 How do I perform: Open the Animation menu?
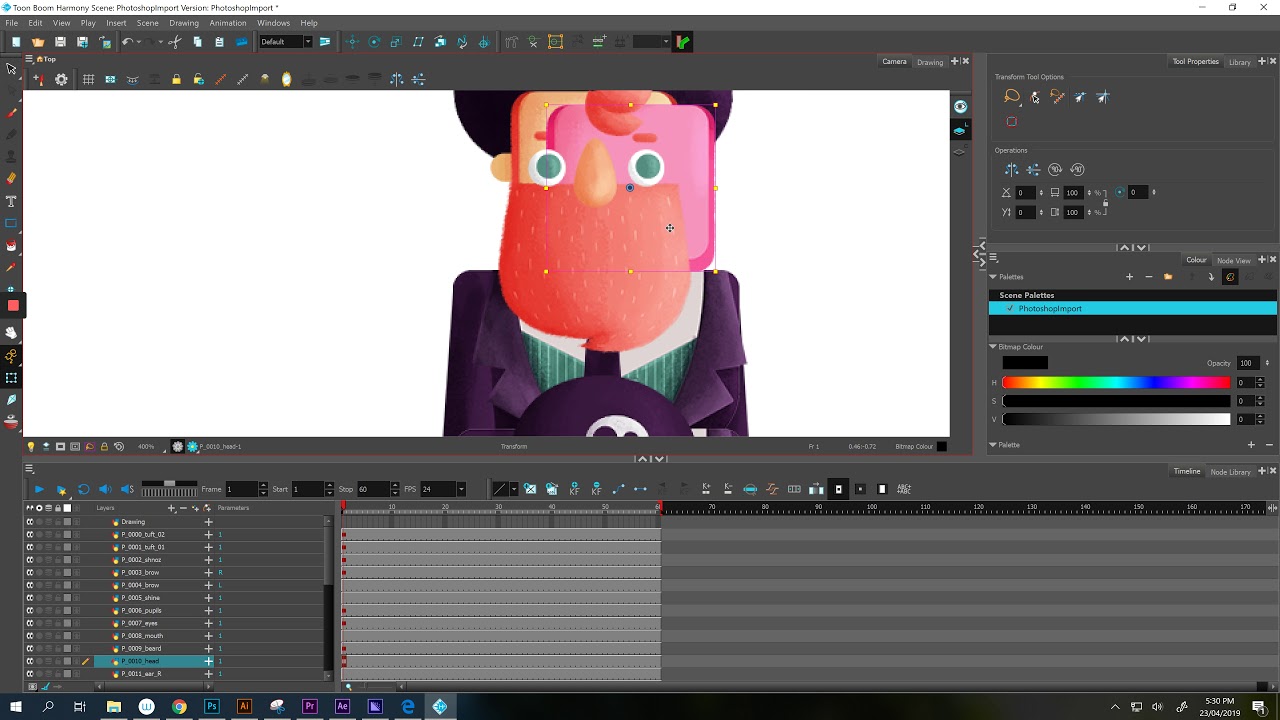click(228, 23)
